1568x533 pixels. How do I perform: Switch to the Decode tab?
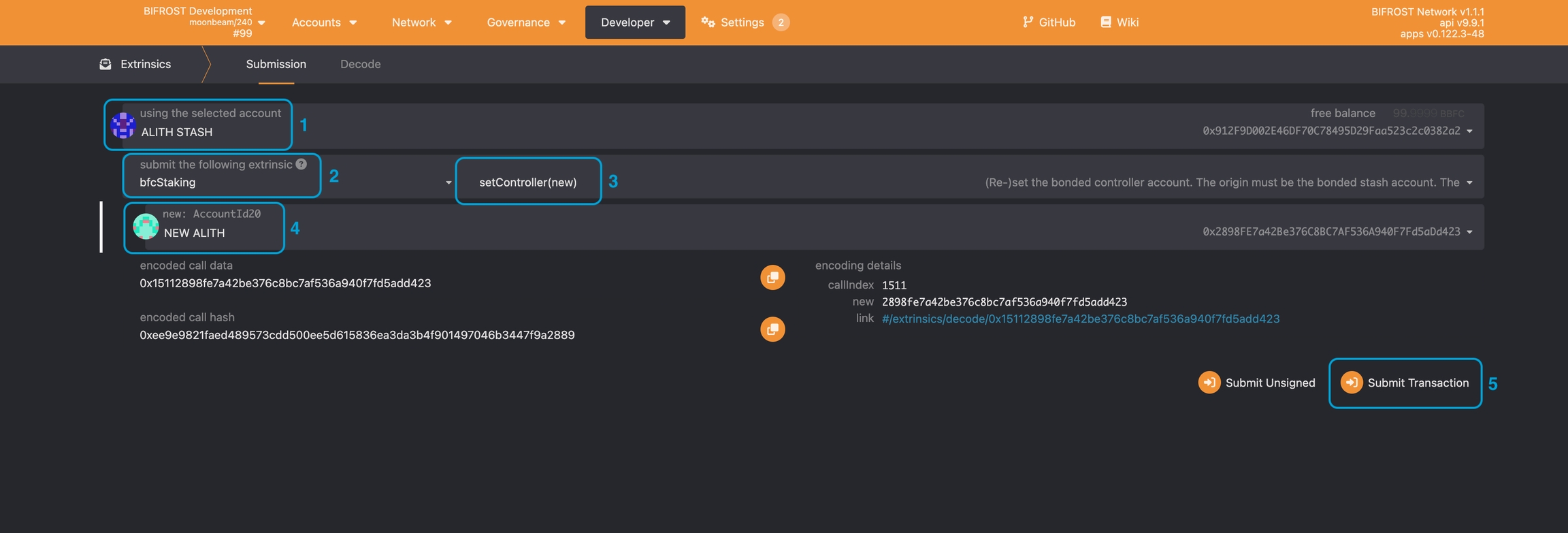coord(360,64)
